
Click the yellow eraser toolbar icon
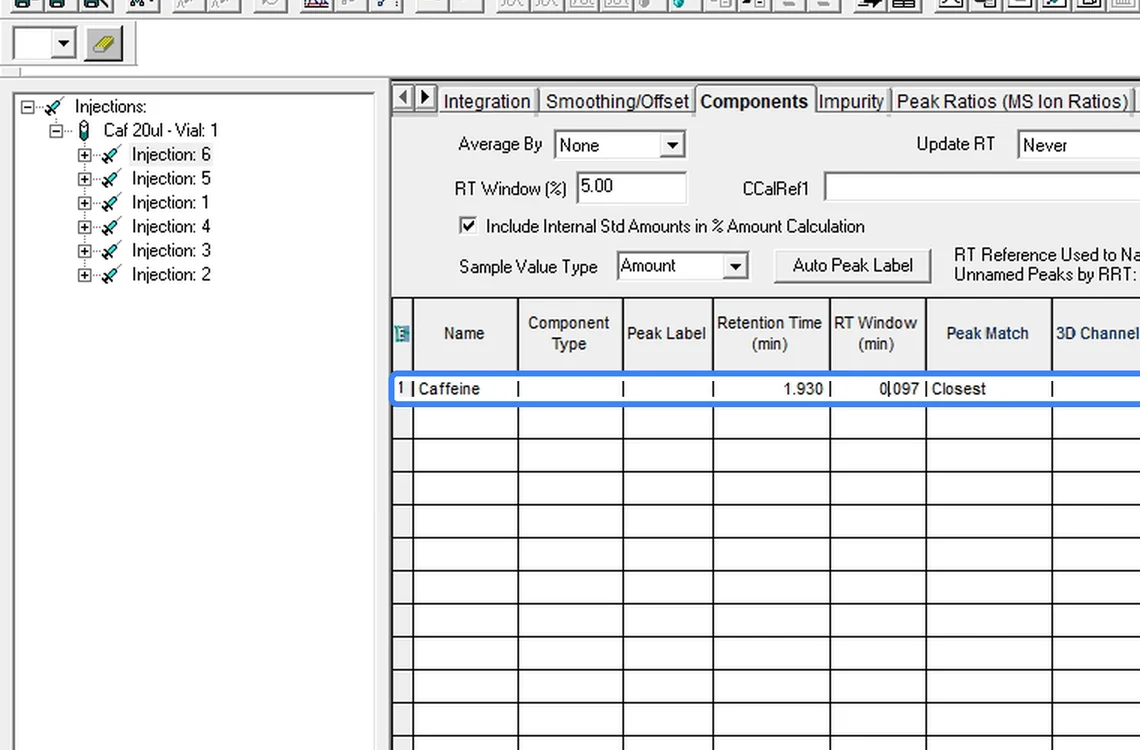coord(103,44)
